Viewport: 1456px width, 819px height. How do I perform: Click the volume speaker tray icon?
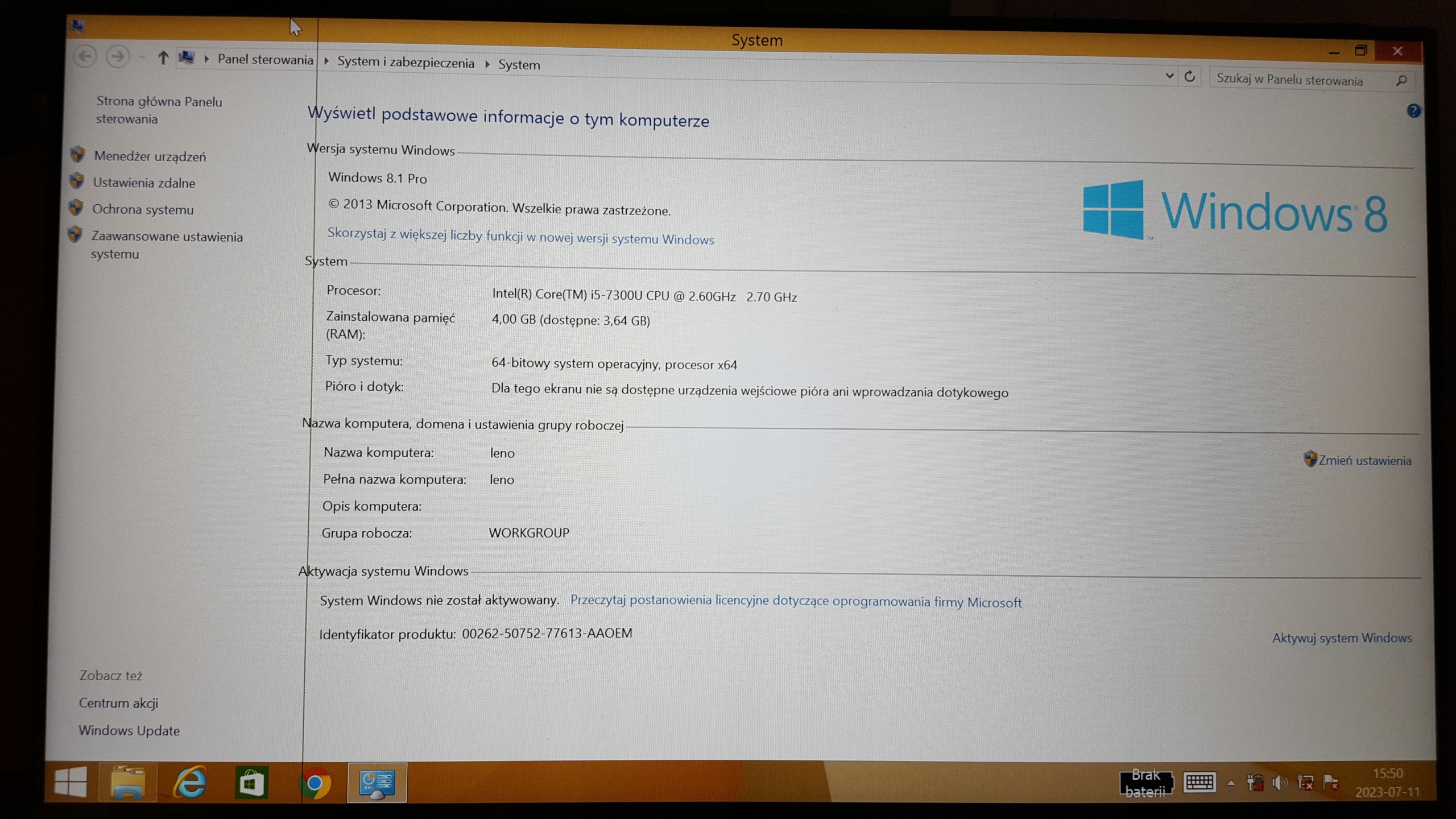tap(1280, 783)
